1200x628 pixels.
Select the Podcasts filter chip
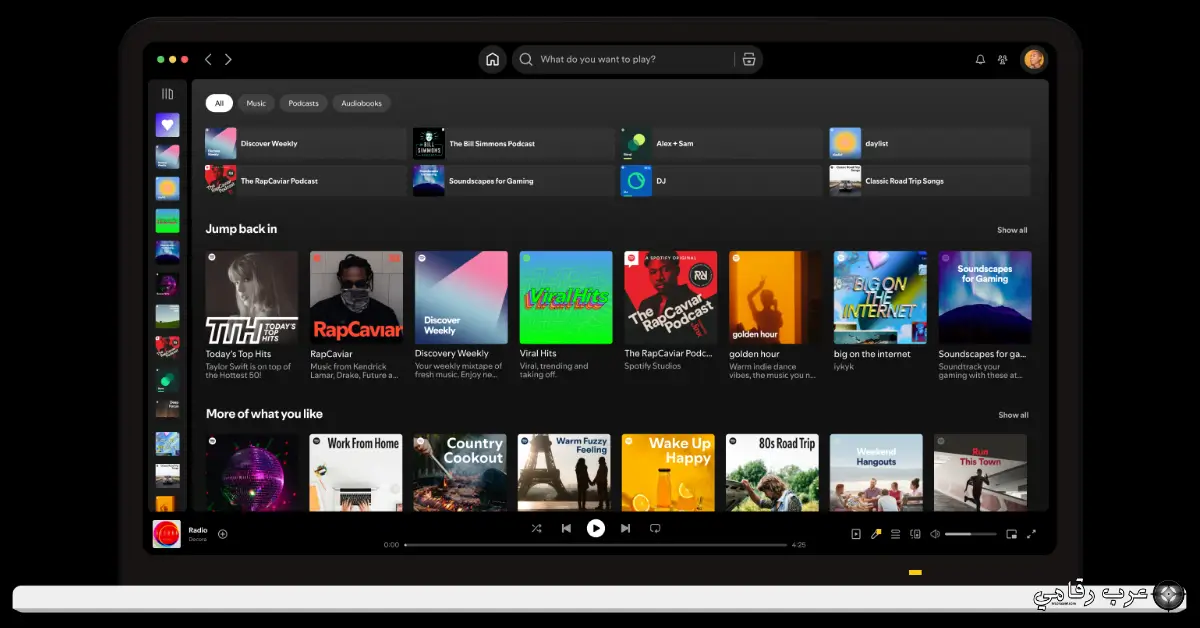(x=303, y=103)
